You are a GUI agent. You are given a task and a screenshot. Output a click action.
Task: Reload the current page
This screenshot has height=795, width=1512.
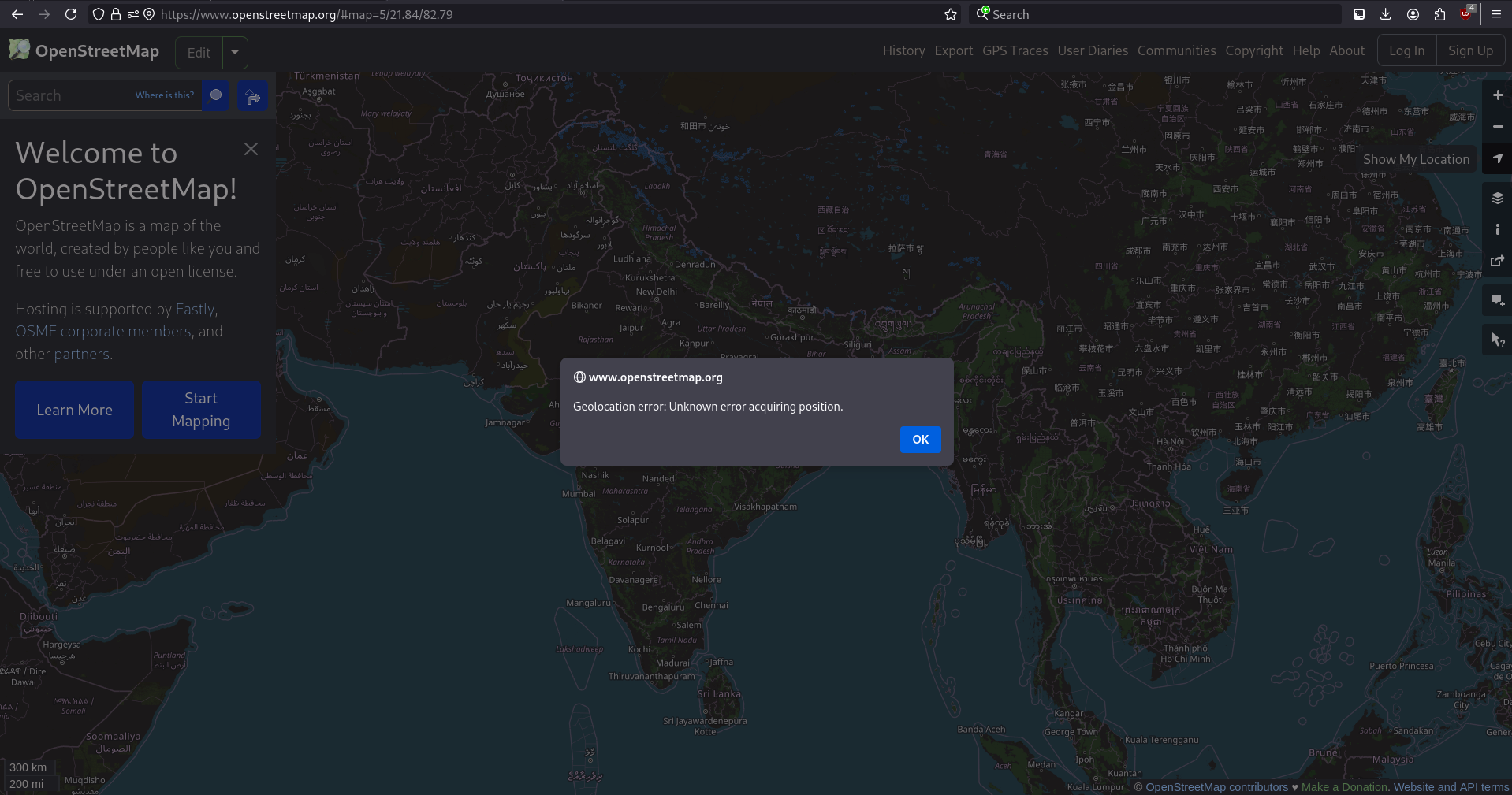(x=71, y=14)
